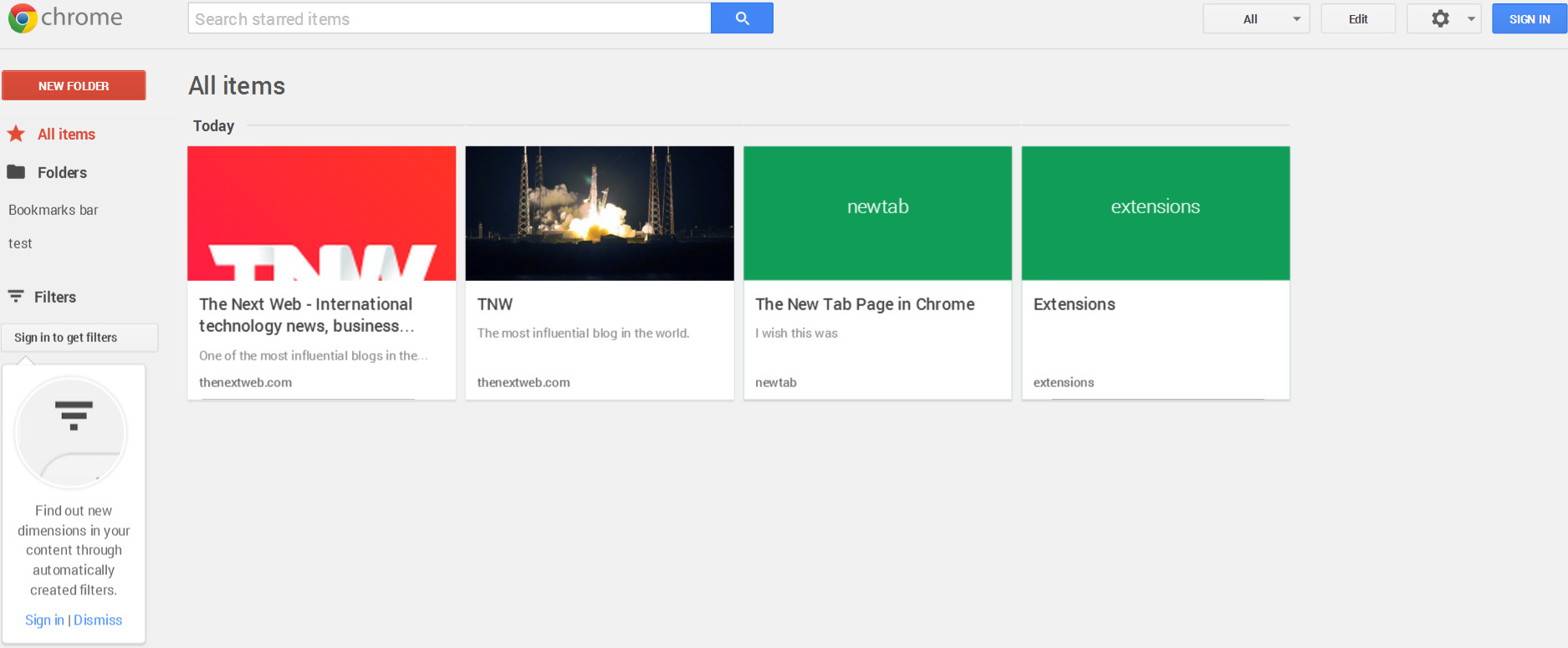Click the red star All items icon

pyautogui.click(x=16, y=134)
